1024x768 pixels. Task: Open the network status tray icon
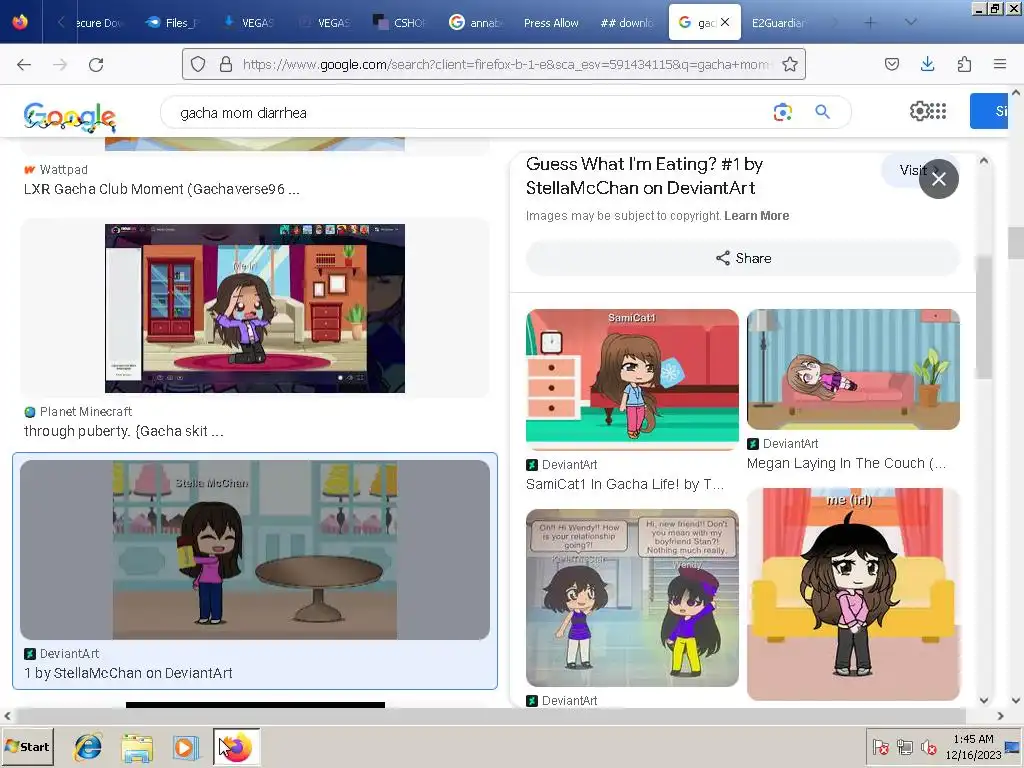904,746
